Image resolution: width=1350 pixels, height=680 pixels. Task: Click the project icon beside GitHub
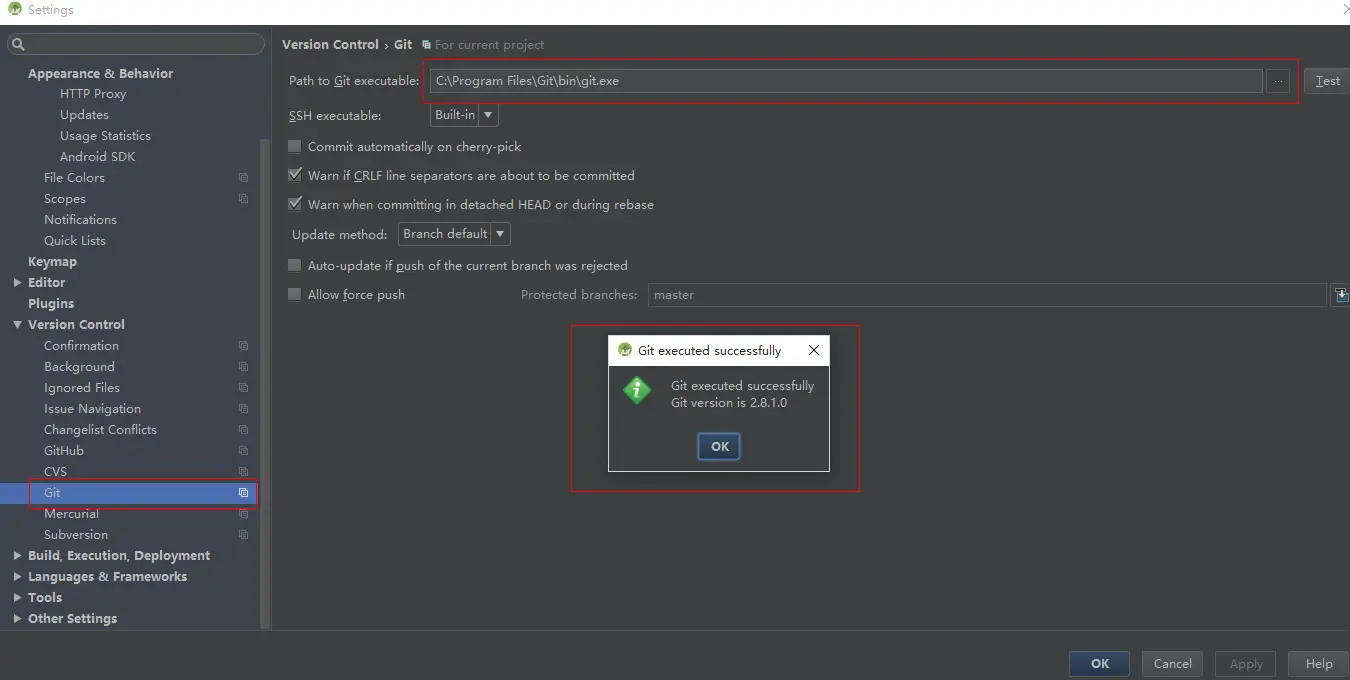tap(243, 451)
